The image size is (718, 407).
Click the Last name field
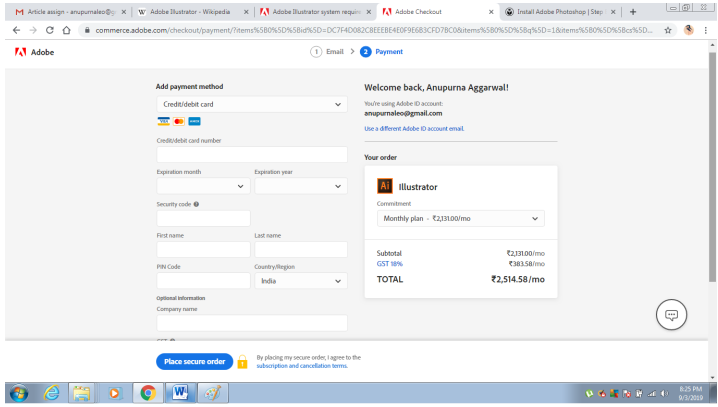[301, 250]
